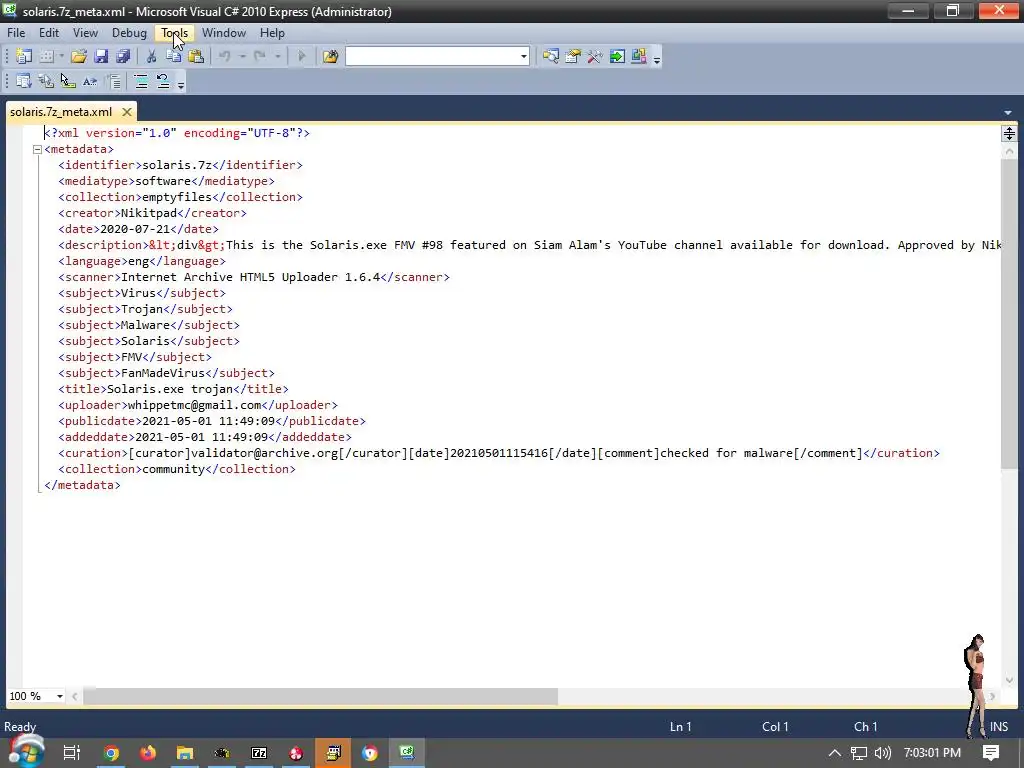This screenshot has width=1024, height=768.
Task: Click the Open File folder icon
Action: tap(78, 57)
